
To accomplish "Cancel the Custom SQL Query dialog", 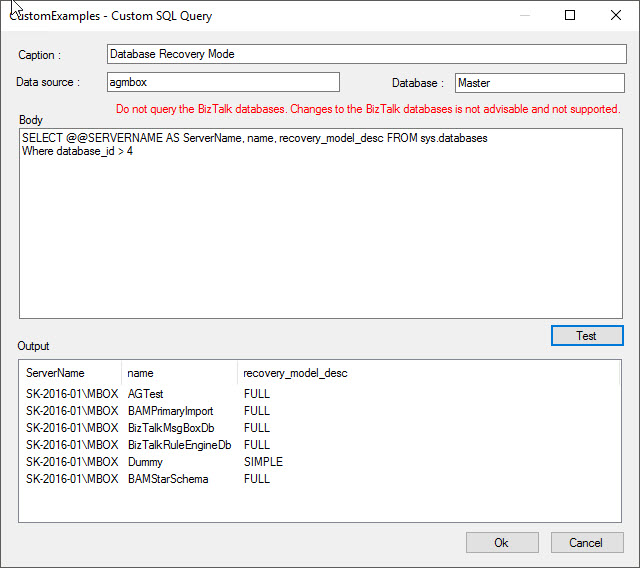I will pyautogui.click(x=586, y=542).
